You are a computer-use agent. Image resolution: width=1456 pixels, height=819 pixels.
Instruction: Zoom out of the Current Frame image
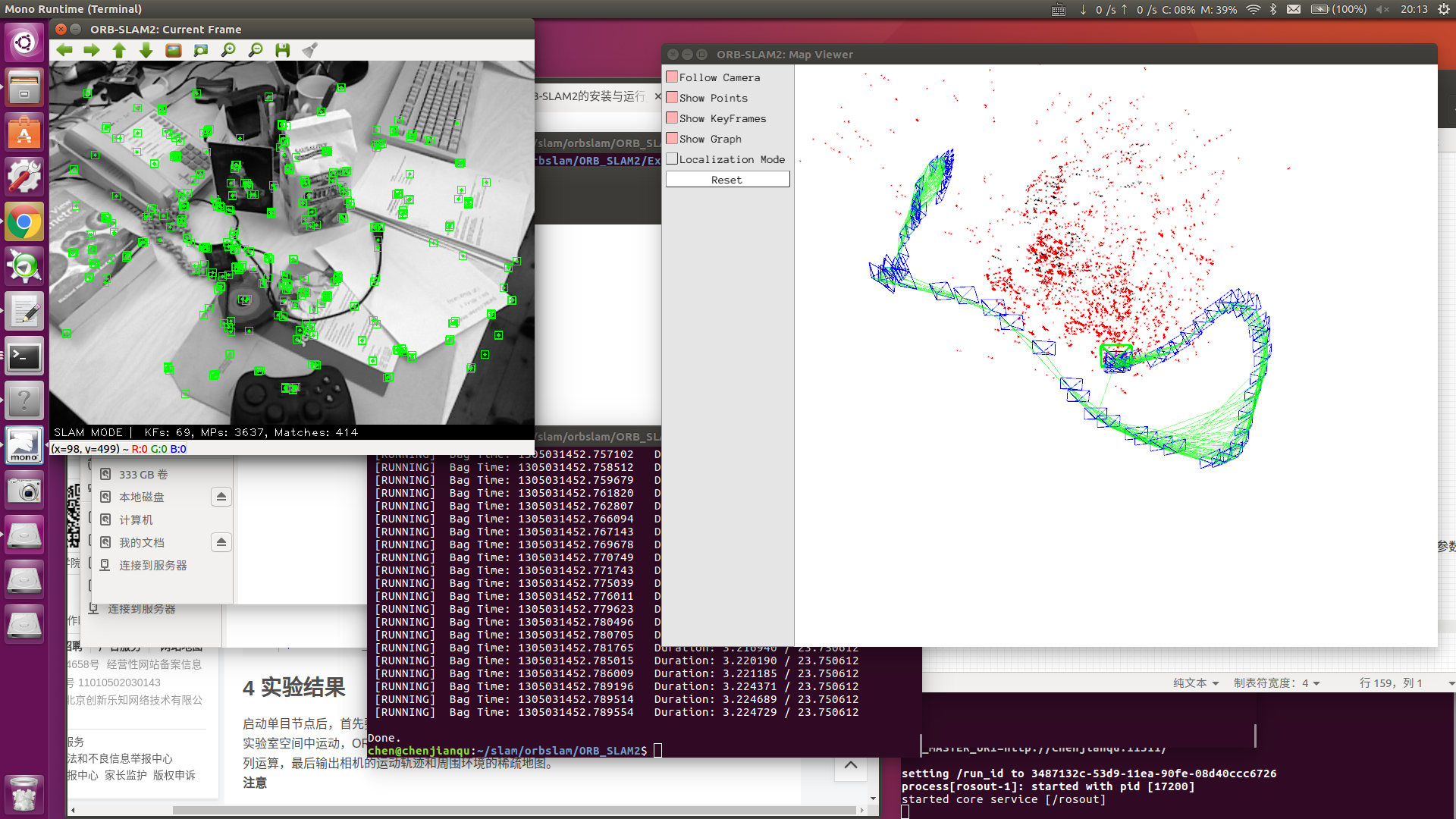pos(256,50)
